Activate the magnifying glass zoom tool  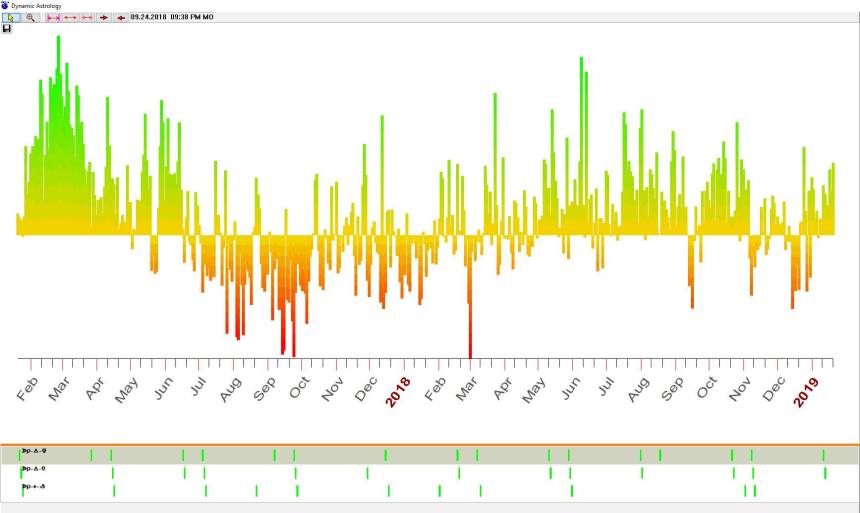coord(31,17)
